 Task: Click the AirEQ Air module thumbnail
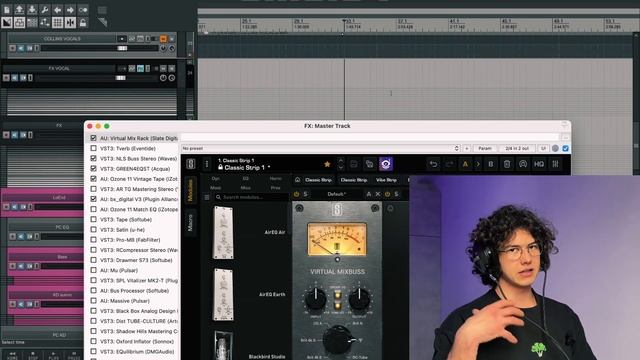[223, 233]
